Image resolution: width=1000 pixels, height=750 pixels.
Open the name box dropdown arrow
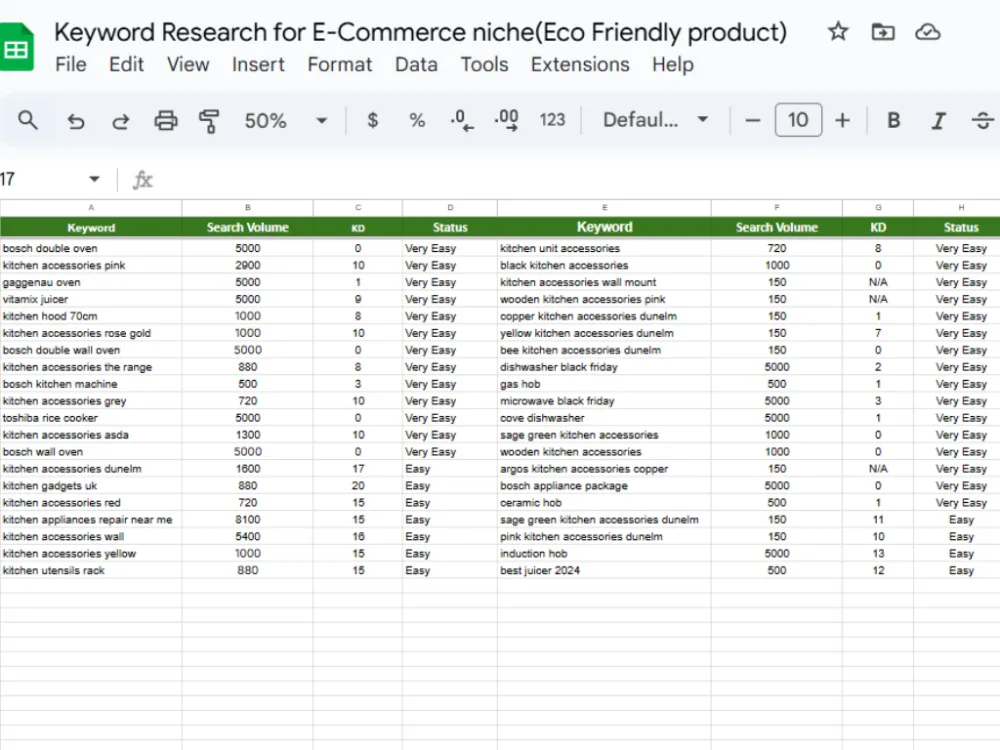pyautogui.click(x=94, y=179)
